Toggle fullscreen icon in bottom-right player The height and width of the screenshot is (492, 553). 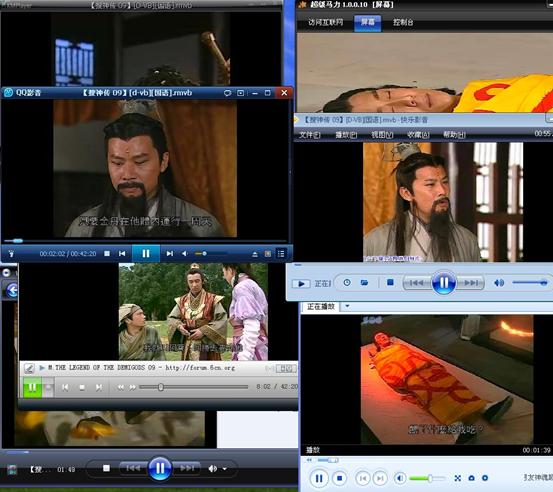pos(458,479)
